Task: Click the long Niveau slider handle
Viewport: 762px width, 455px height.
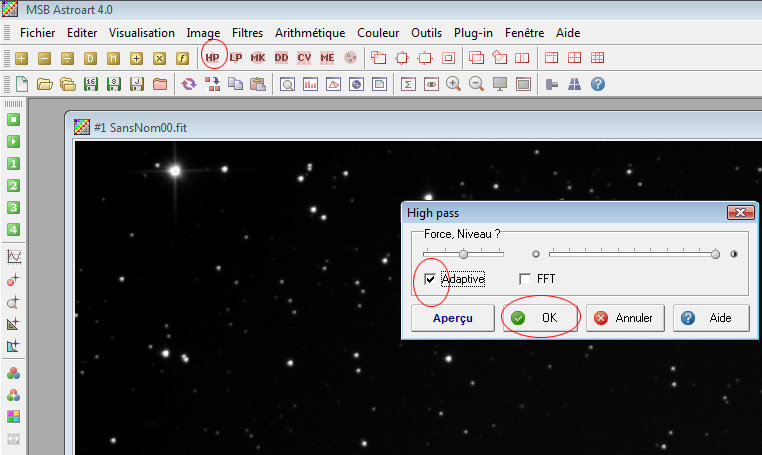Action: pos(715,254)
